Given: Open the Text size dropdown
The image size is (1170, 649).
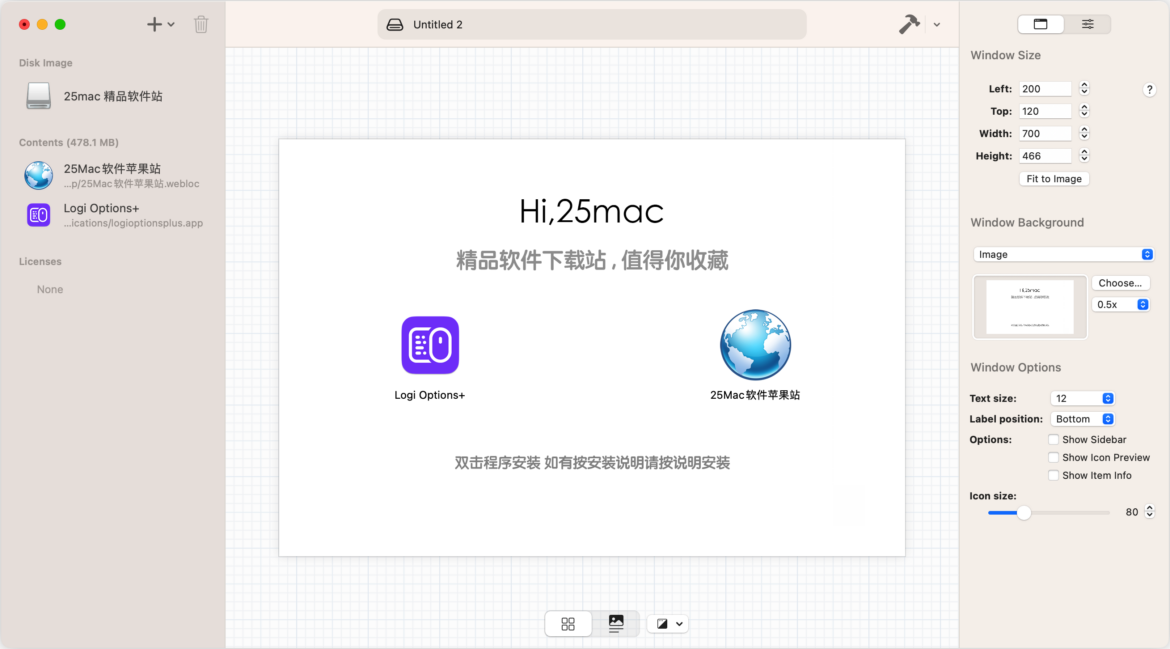Looking at the screenshot, I should [1082, 398].
